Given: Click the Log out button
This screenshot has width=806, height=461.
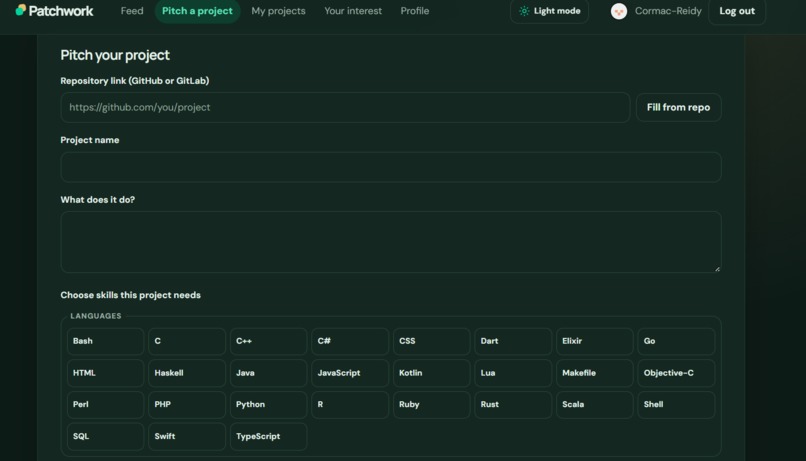Looking at the screenshot, I should tap(737, 11).
